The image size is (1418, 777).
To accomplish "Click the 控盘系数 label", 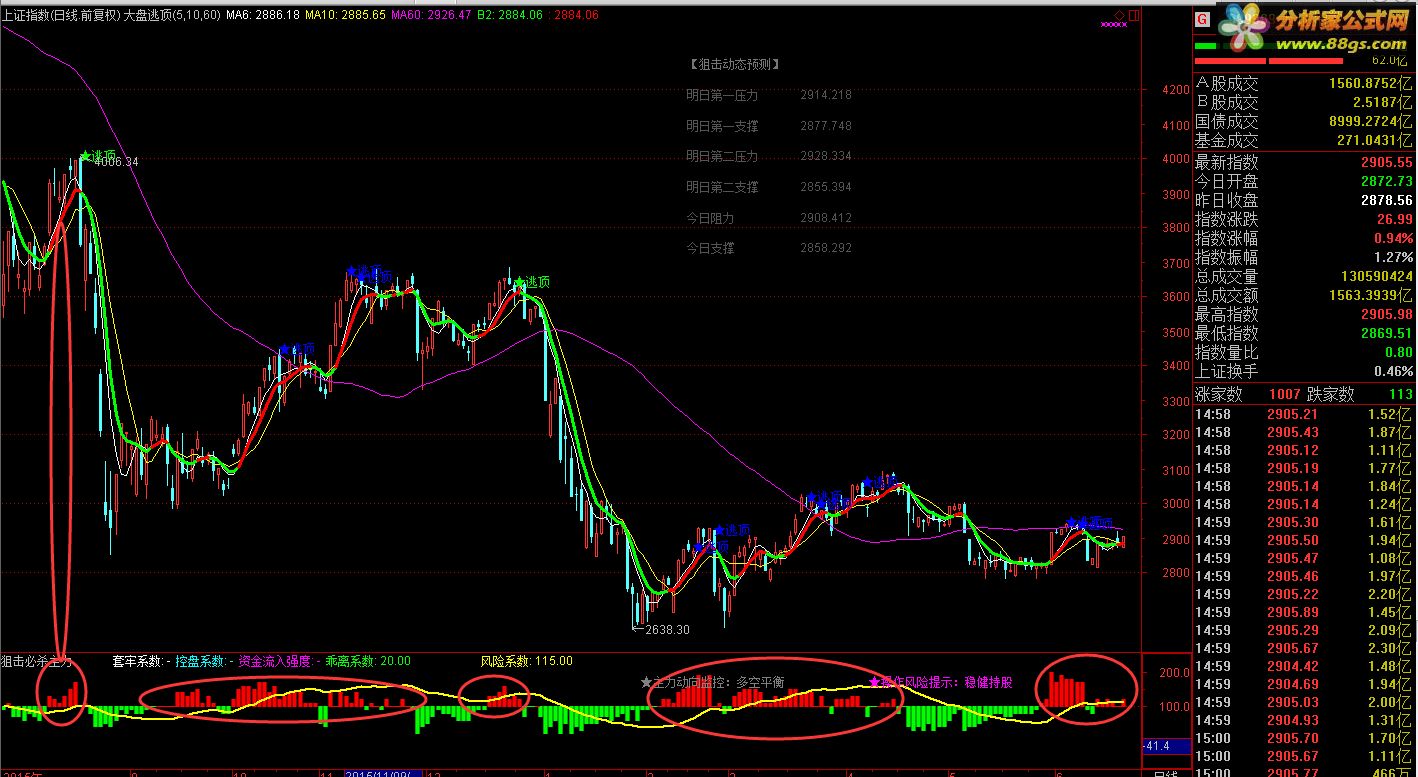I will [x=201, y=661].
